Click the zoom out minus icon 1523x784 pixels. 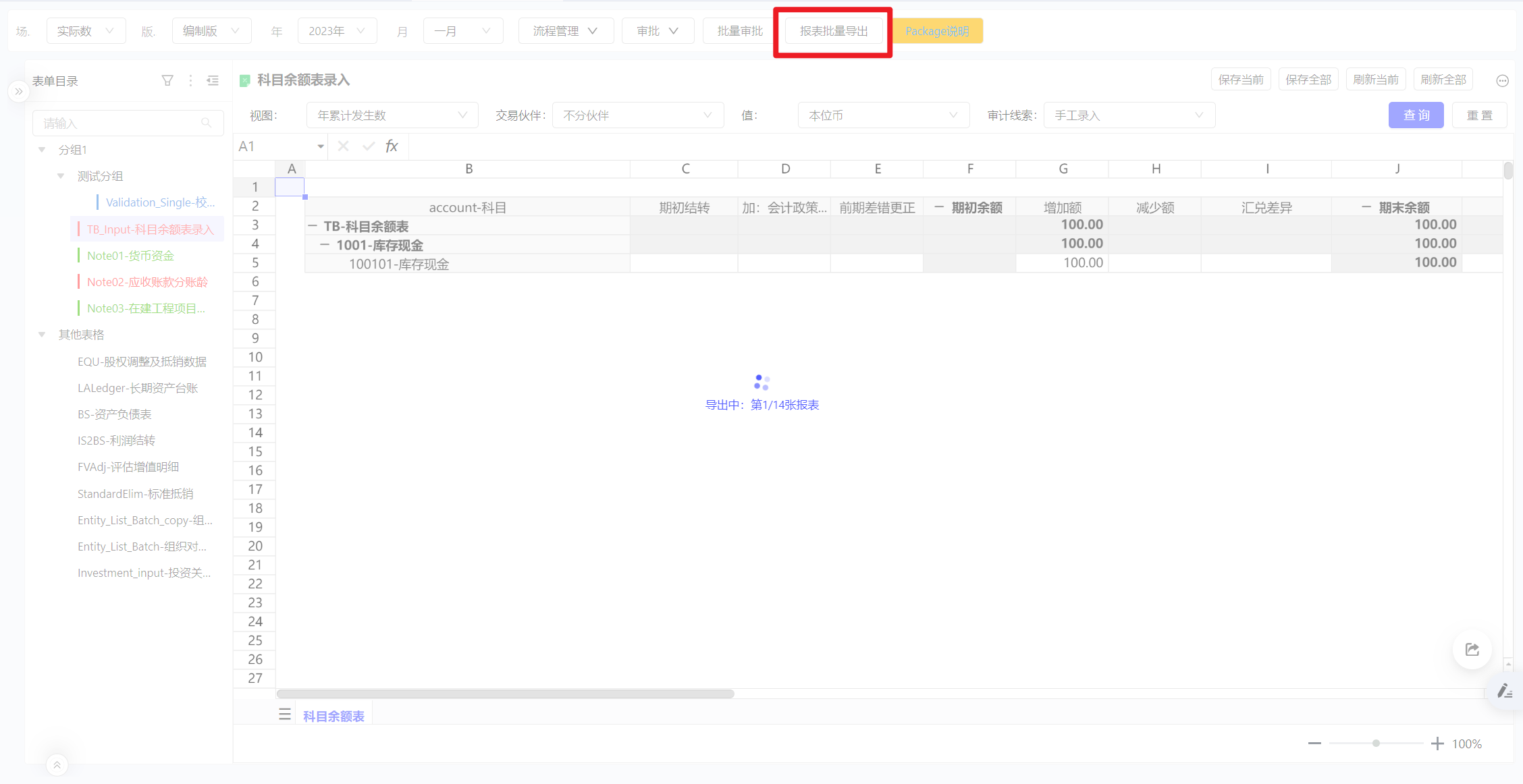[x=1314, y=744]
